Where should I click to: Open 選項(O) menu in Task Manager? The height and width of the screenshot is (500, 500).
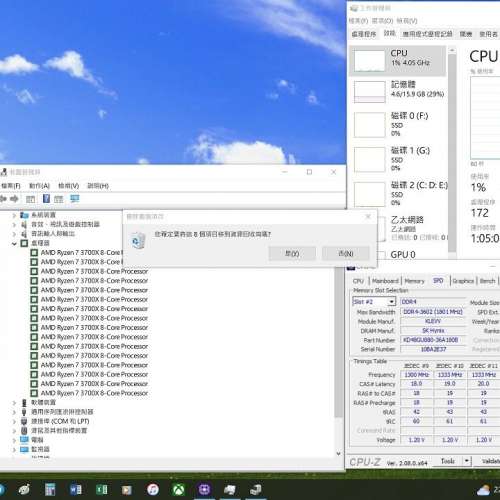(382, 21)
